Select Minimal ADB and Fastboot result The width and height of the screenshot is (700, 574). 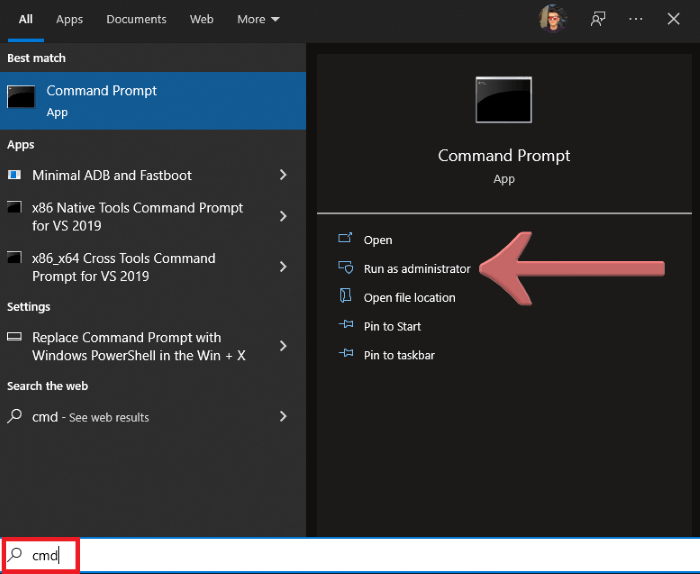(x=153, y=175)
